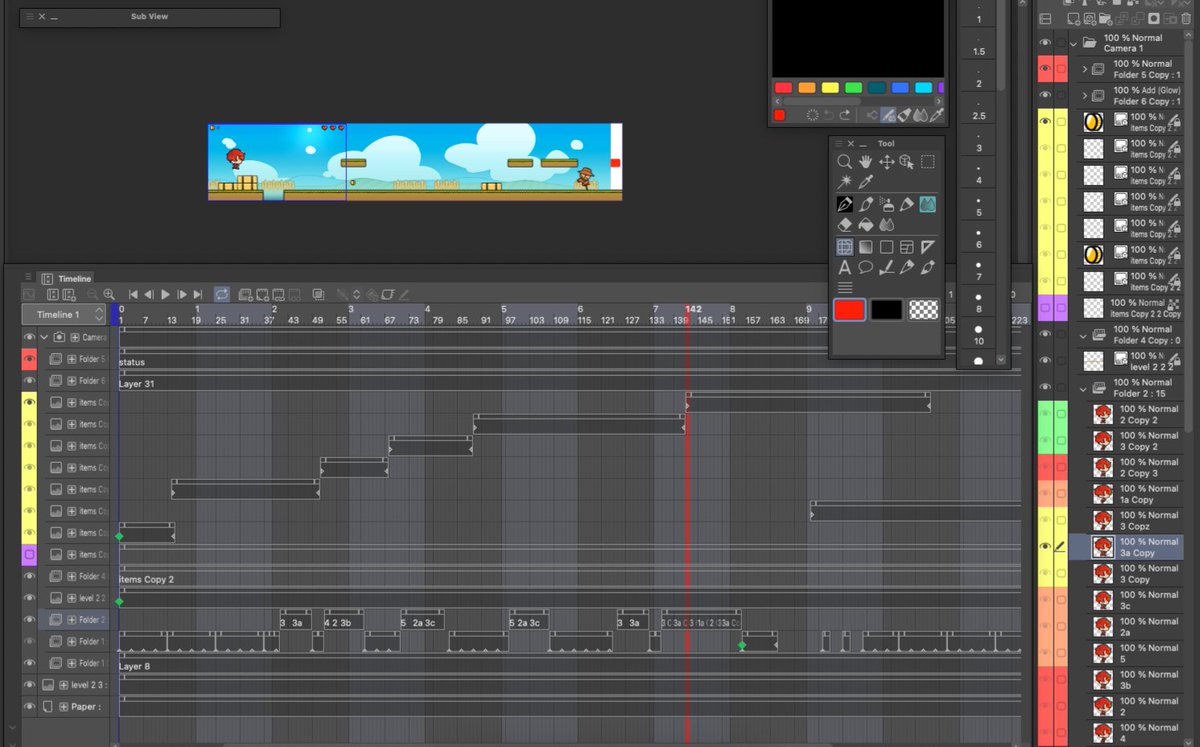Collapse Camera 1 folder in Layer panel
Viewport: 1200px width, 747px height.
coord(1074,44)
